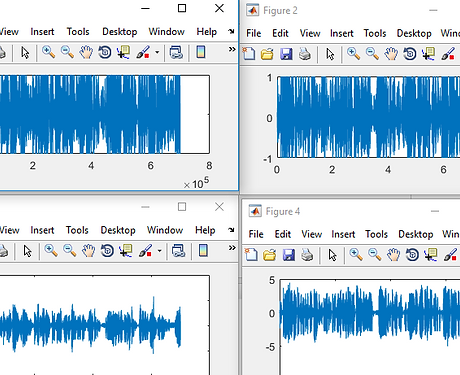The width and height of the screenshot is (460, 375).
Task: Enable Rotate 3D tool in Figure 4
Action: pyautogui.click(x=412, y=255)
